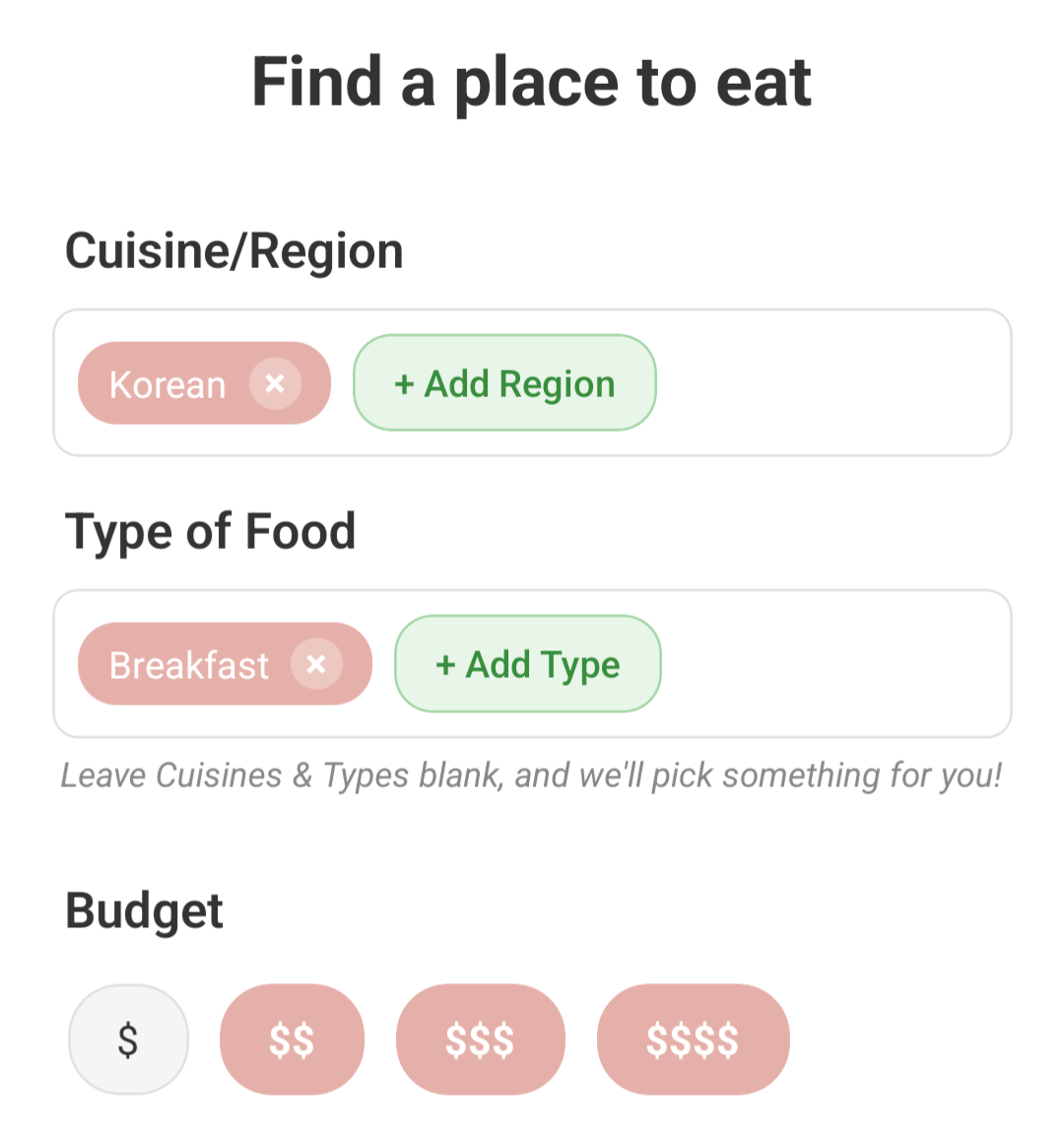Toggle the $$ budget option
Image resolution: width=1064 pixels, height=1144 pixels.
click(x=292, y=1040)
